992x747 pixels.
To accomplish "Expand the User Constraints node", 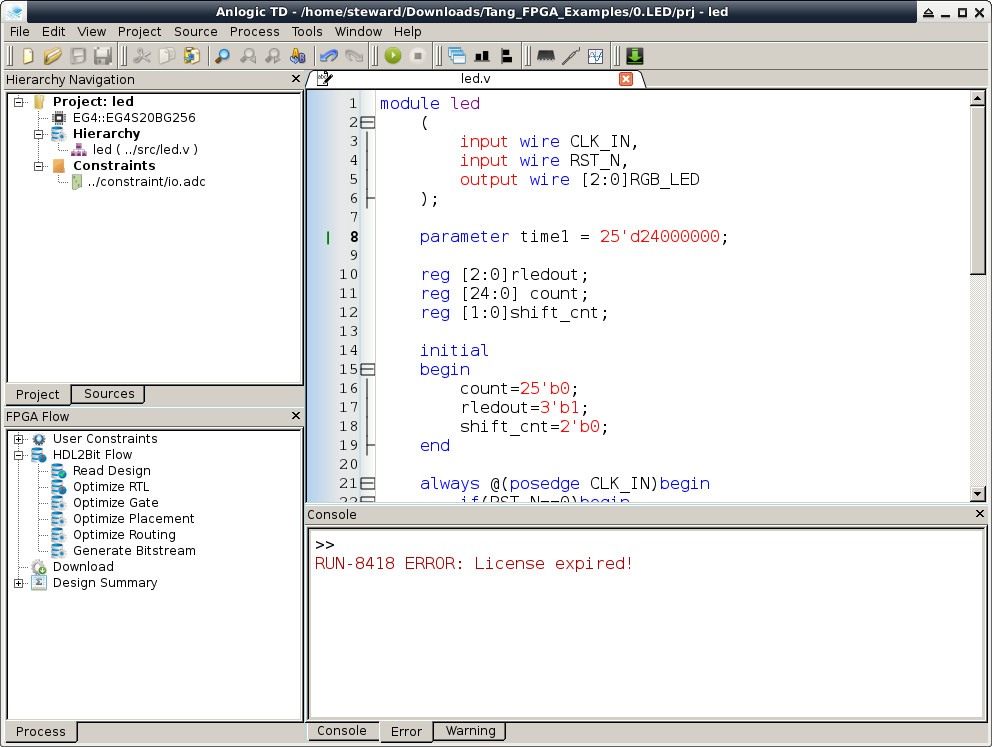I will click(x=19, y=439).
